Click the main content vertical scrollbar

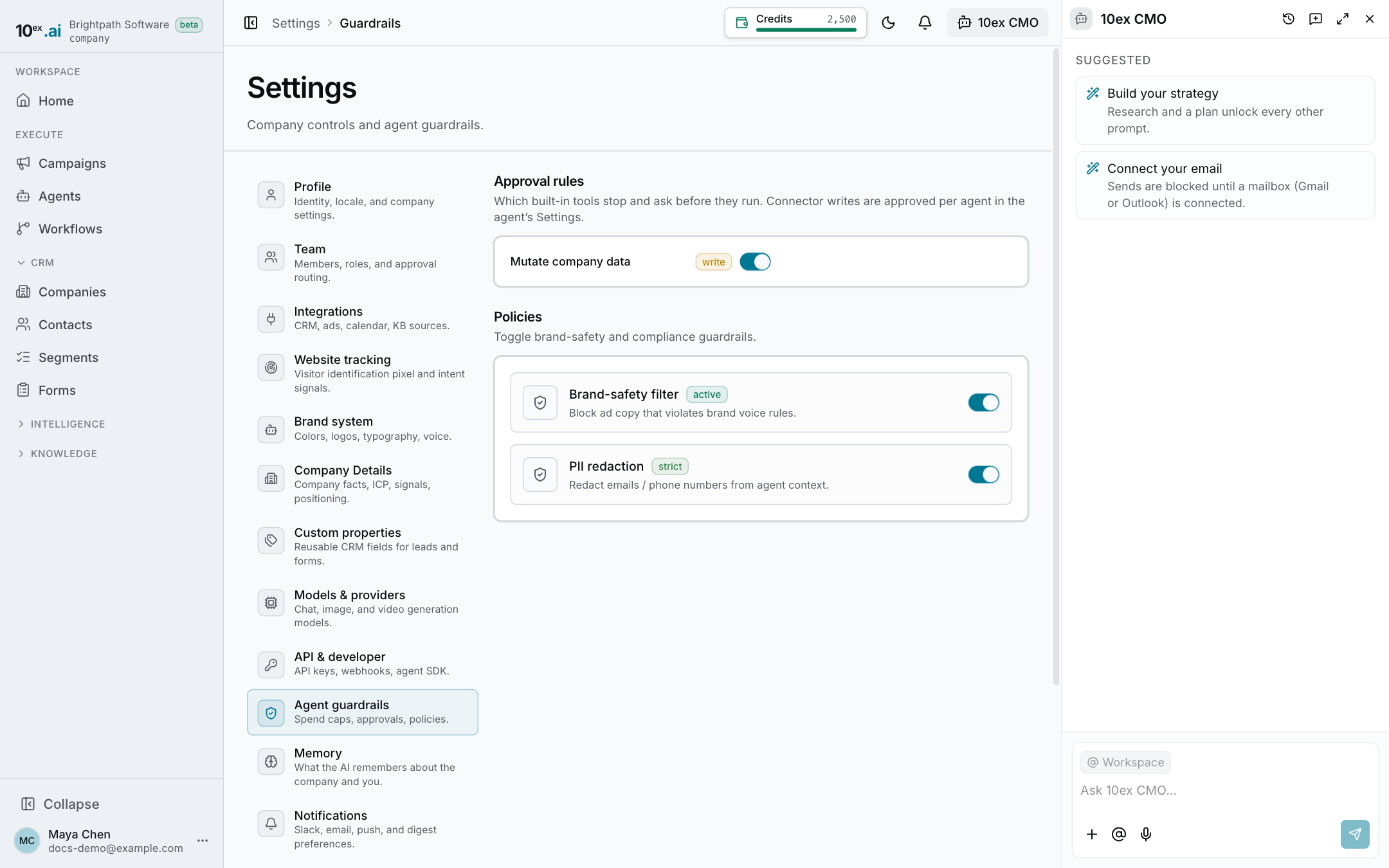[x=1056, y=366]
